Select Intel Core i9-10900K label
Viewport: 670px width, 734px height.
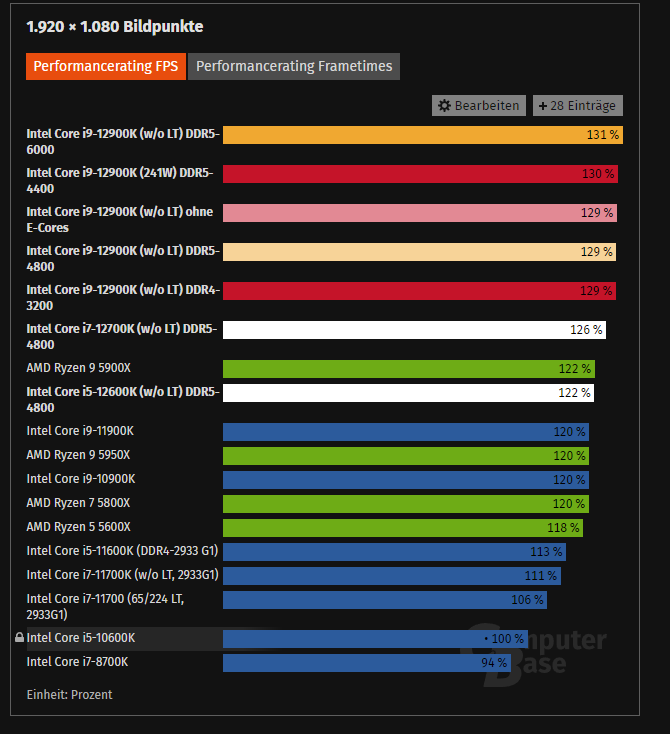81,479
